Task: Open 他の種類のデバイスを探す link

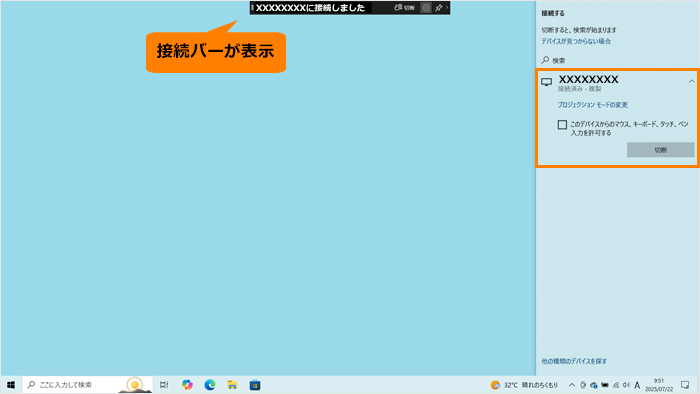Action: pyautogui.click(x=574, y=361)
